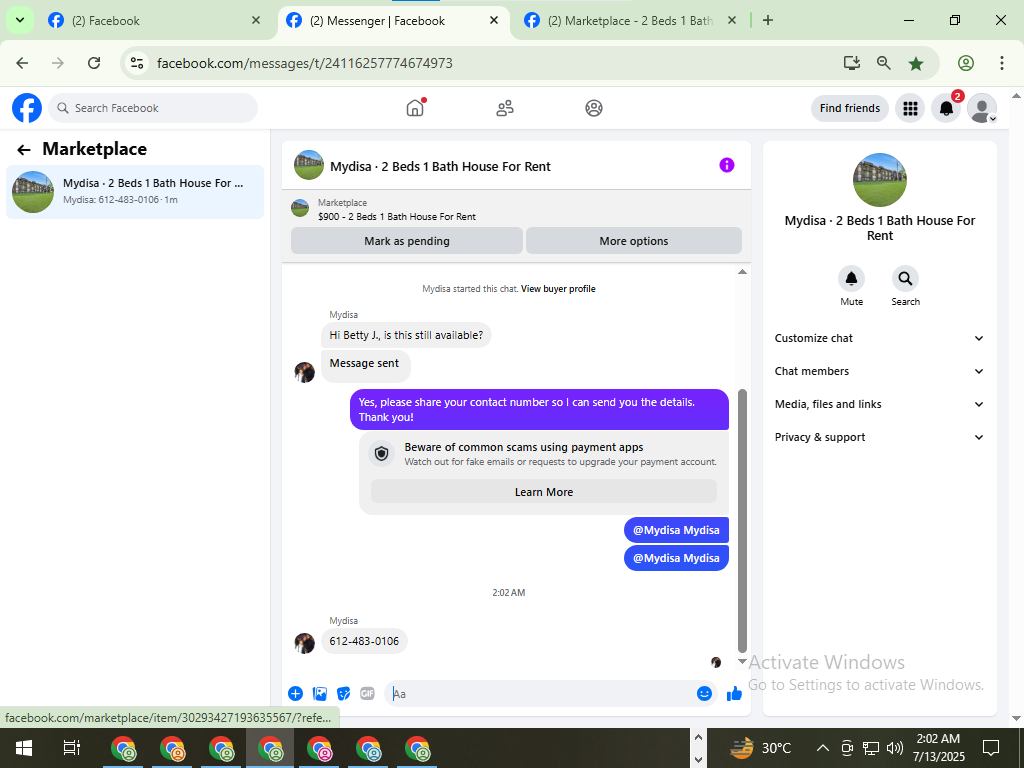Close the Marketplace browser tab

(x=732, y=20)
